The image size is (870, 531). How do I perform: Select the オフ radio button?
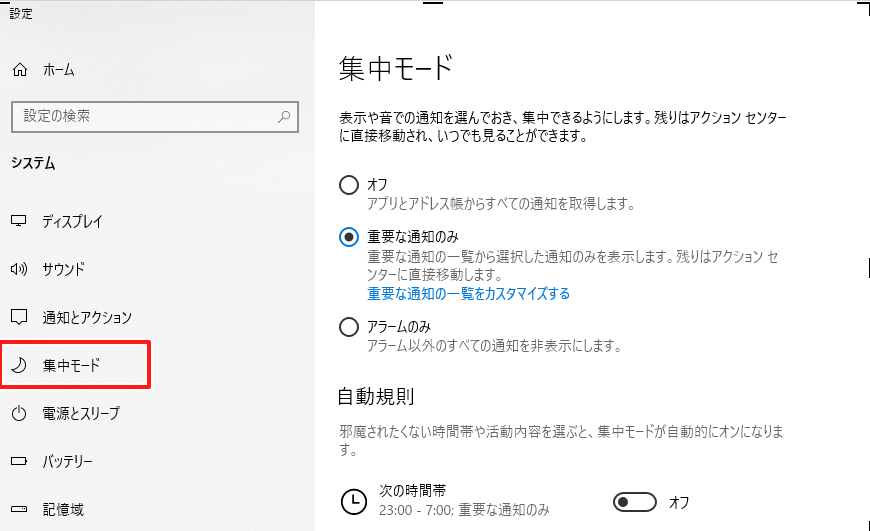(x=348, y=185)
